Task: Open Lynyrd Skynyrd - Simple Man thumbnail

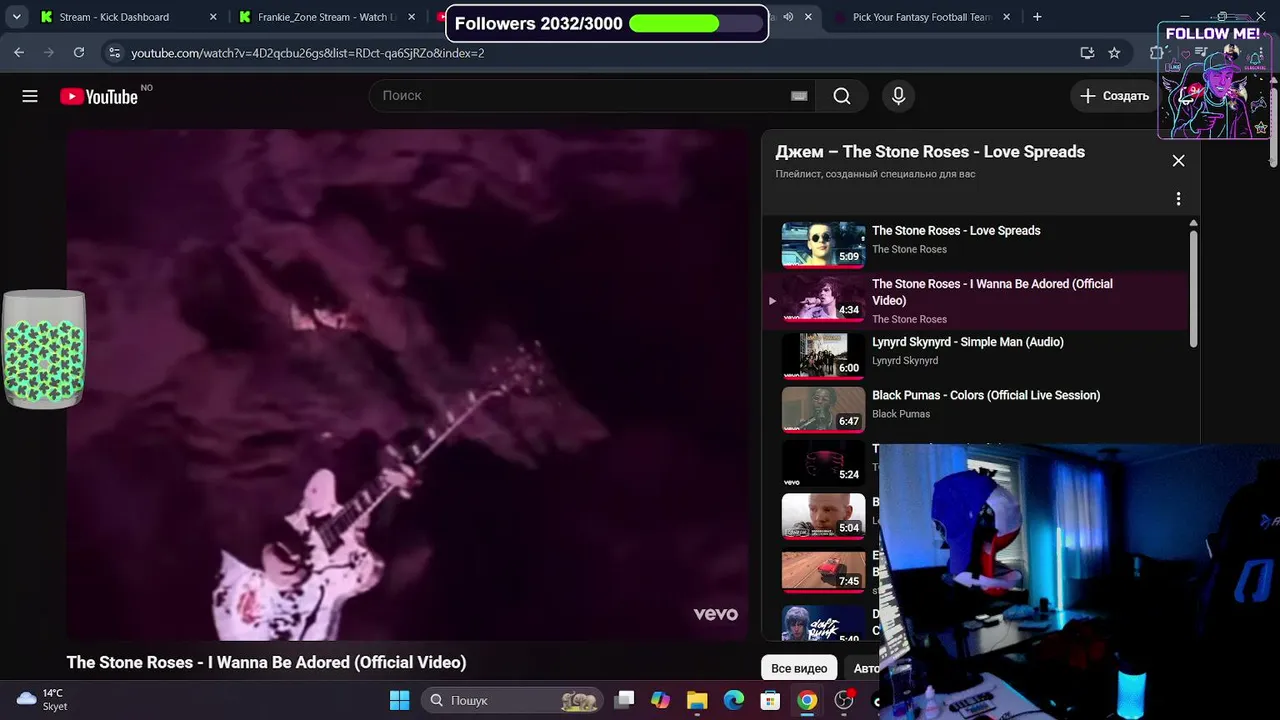Action: pos(823,356)
